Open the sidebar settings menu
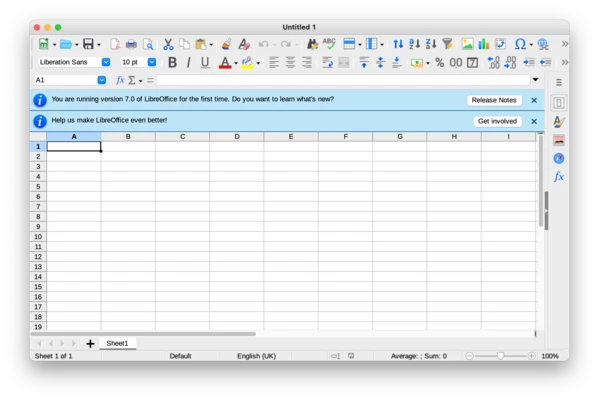Image resolution: width=599 pixels, height=400 pixels. [559, 83]
